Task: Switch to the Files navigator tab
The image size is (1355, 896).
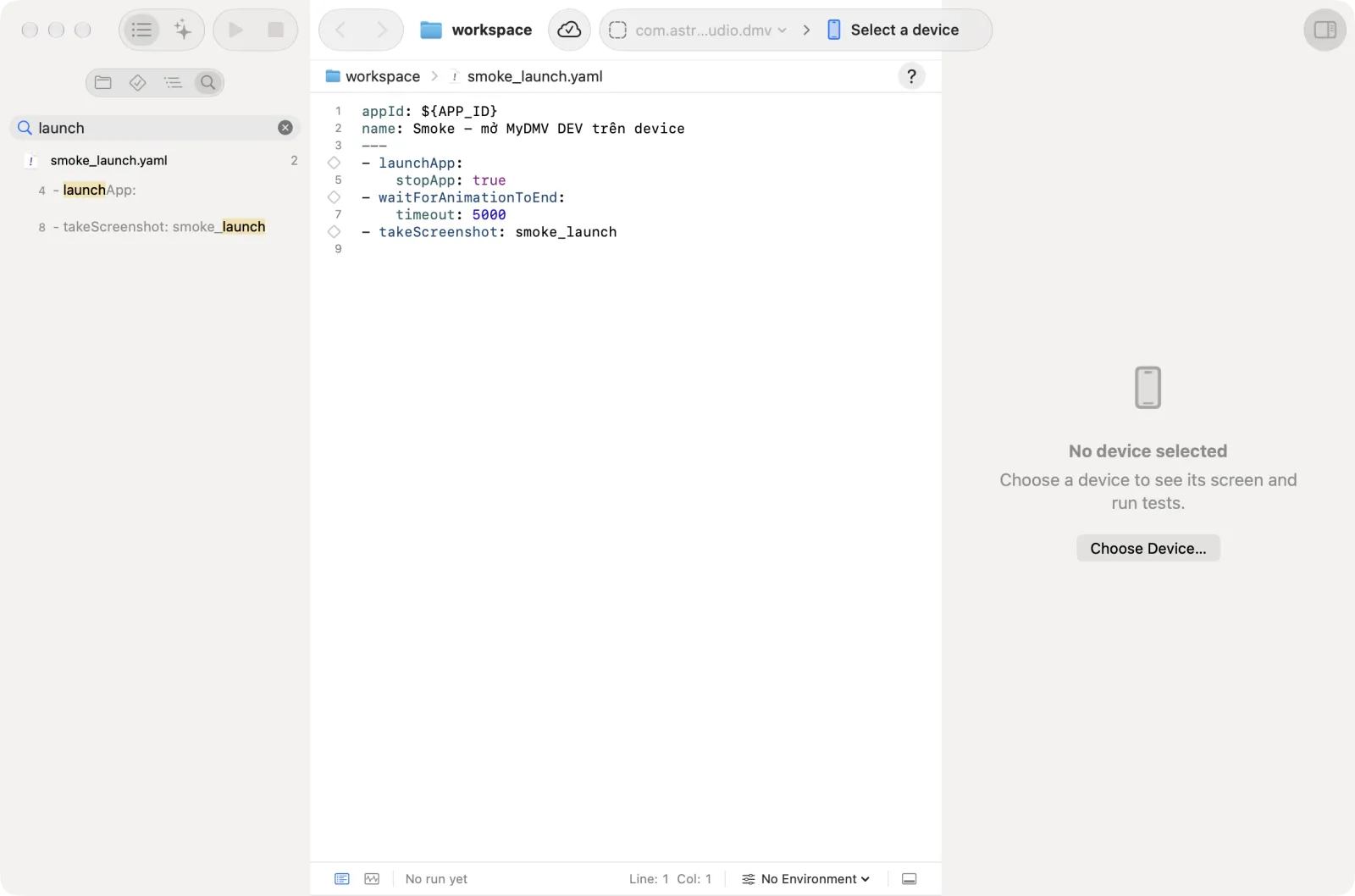Action: click(103, 82)
